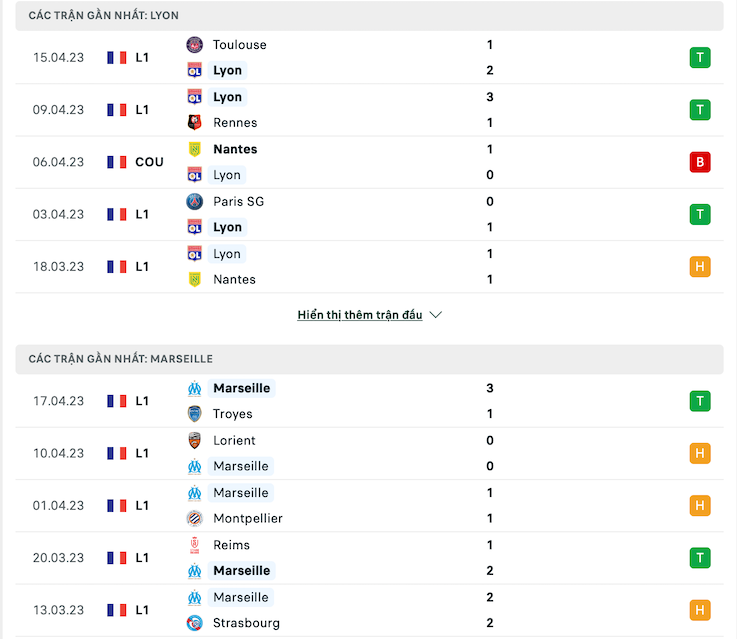Open Marseille team link versus Troyes
This screenshot has height=639, width=737.
[x=242, y=388]
